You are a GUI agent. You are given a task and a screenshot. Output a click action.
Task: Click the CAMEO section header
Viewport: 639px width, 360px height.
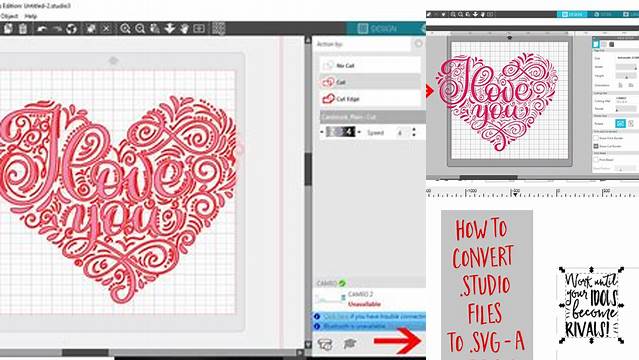pyautogui.click(x=369, y=283)
